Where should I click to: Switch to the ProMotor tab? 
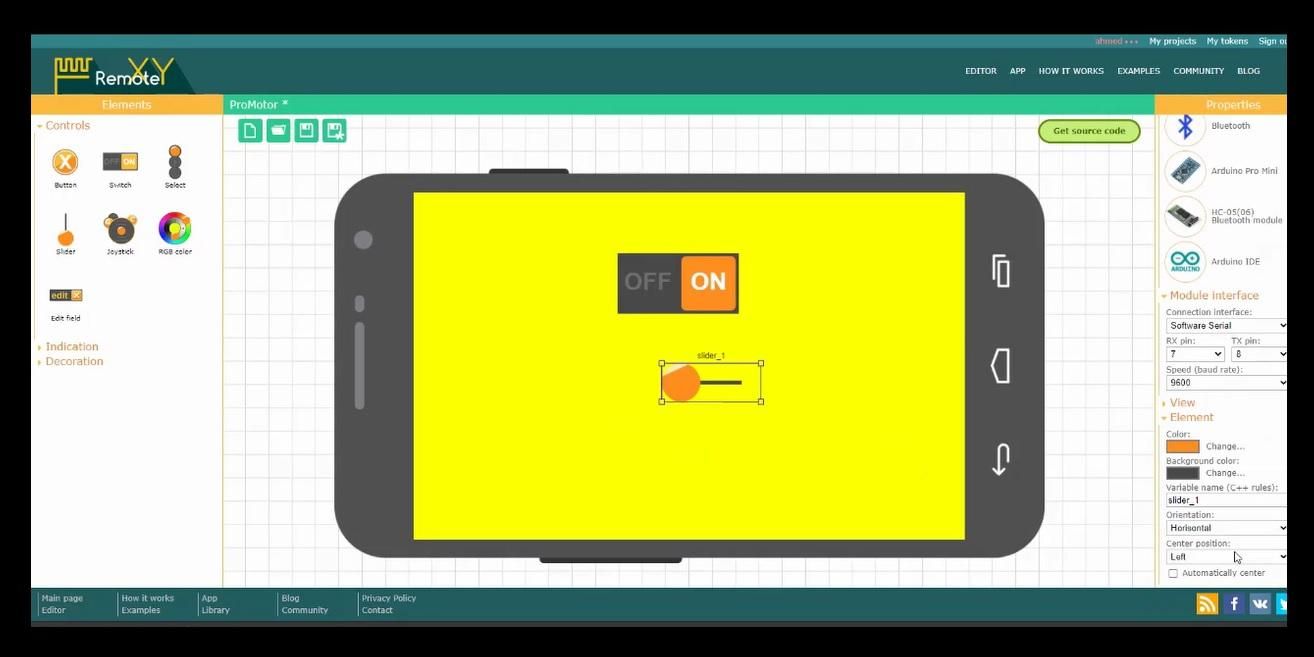coord(257,104)
